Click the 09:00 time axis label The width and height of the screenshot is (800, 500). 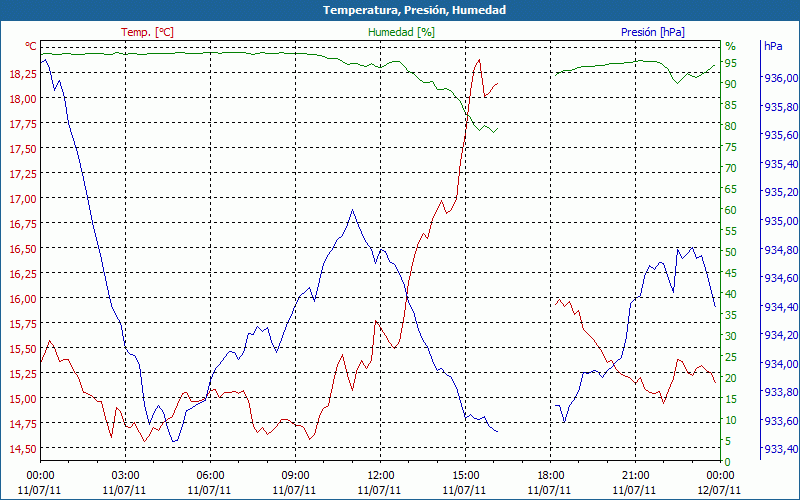(x=295, y=476)
